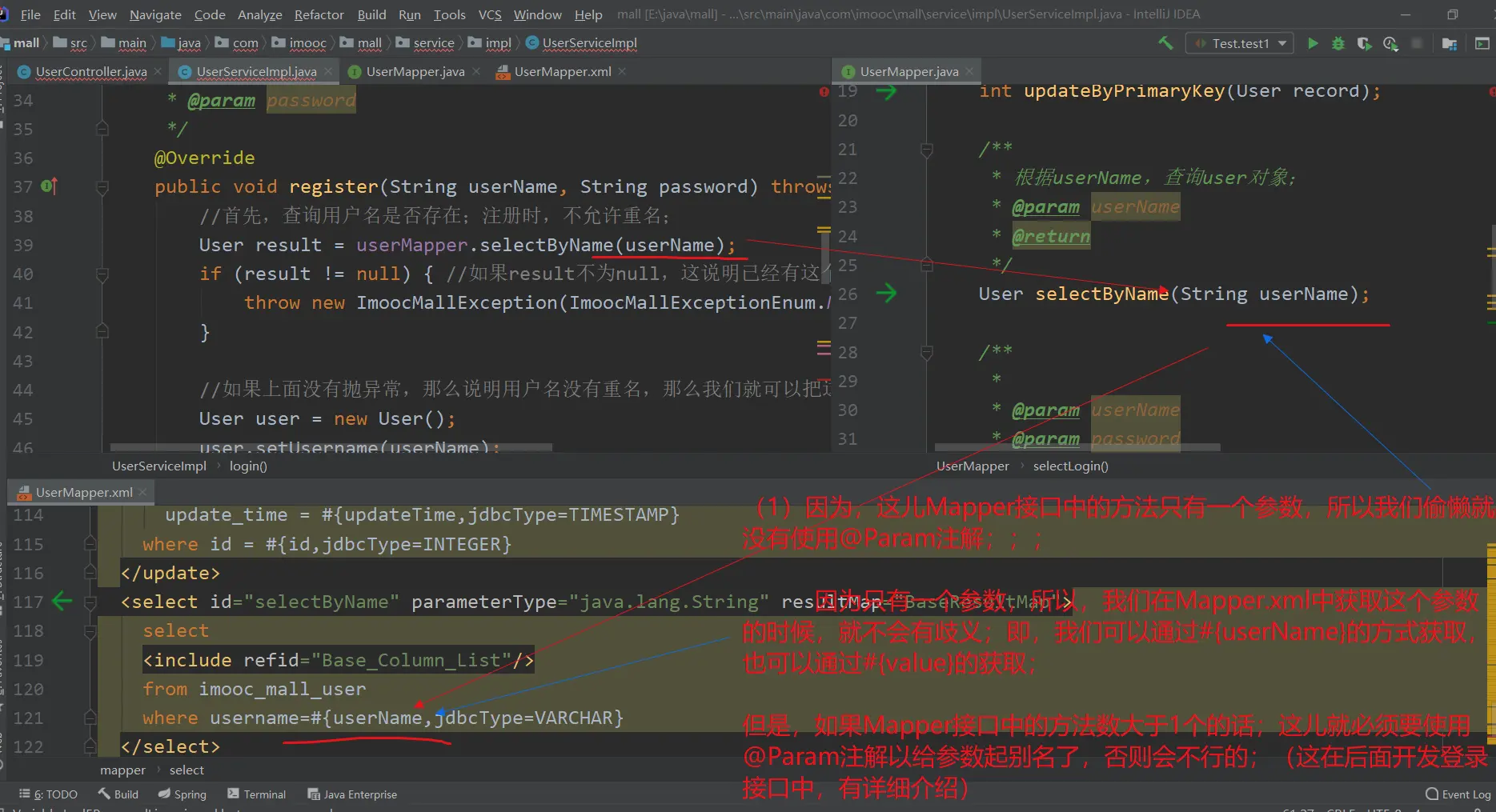Click the impl breadcrumb in navigation bar

pos(497,43)
